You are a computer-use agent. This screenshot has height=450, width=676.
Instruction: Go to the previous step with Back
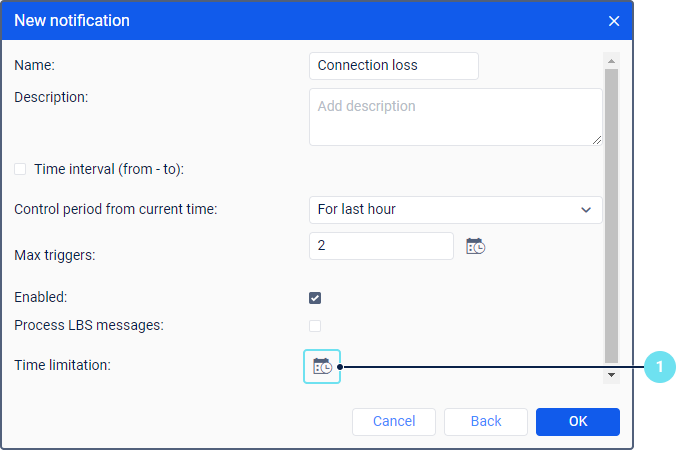pos(486,421)
